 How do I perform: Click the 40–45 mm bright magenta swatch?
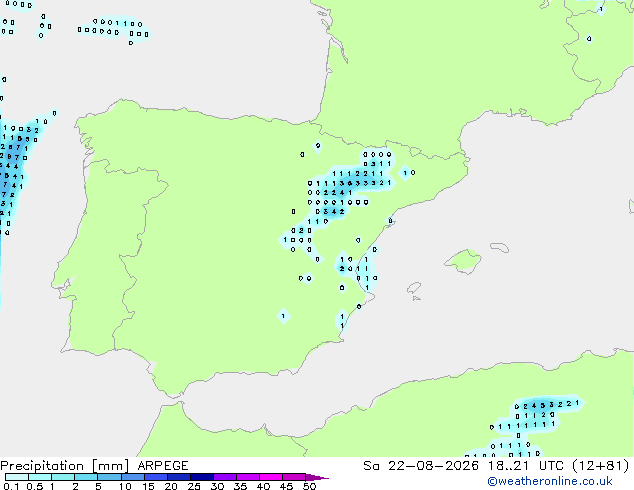(x=271, y=477)
